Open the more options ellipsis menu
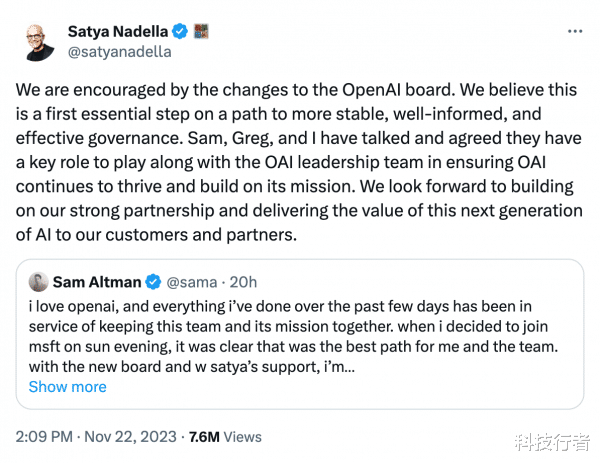Image resolution: width=600 pixels, height=463 pixels. (574, 31)
